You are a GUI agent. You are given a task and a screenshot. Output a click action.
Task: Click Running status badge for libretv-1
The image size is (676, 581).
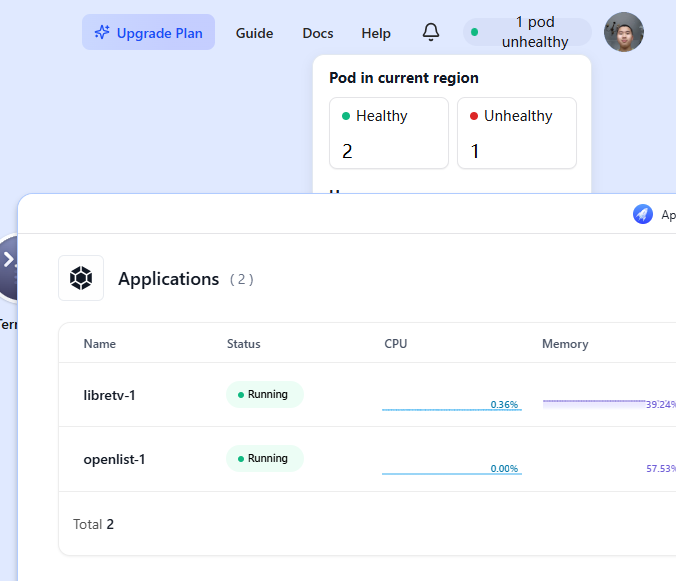click(265, 394)
